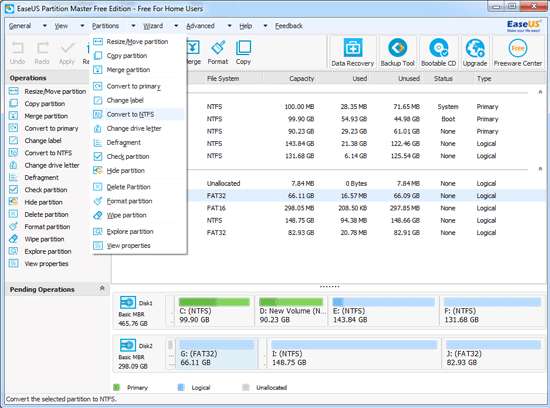Click Hide partition icon in Operations panel
The image size is (550, 408).
coord(13,202)
